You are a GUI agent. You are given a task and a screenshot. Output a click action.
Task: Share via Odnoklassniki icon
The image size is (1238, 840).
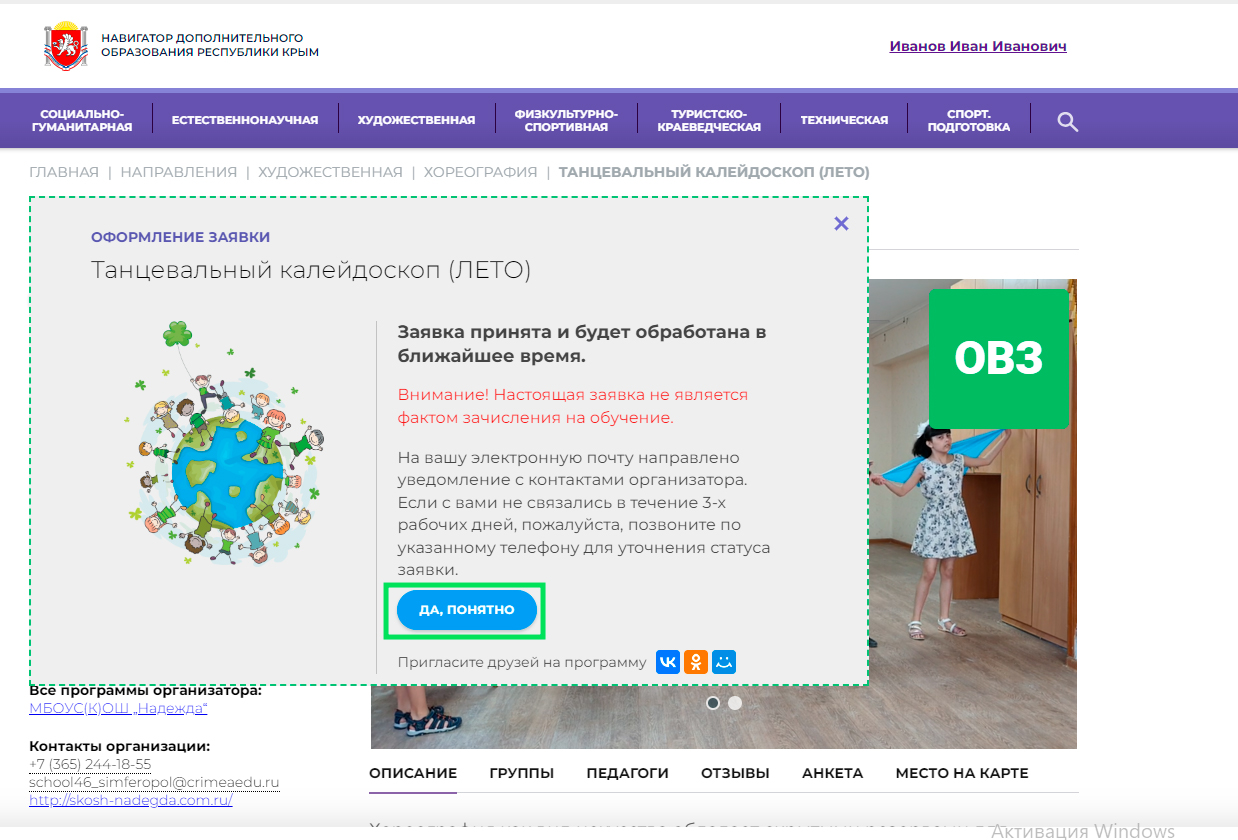[696, 662]
